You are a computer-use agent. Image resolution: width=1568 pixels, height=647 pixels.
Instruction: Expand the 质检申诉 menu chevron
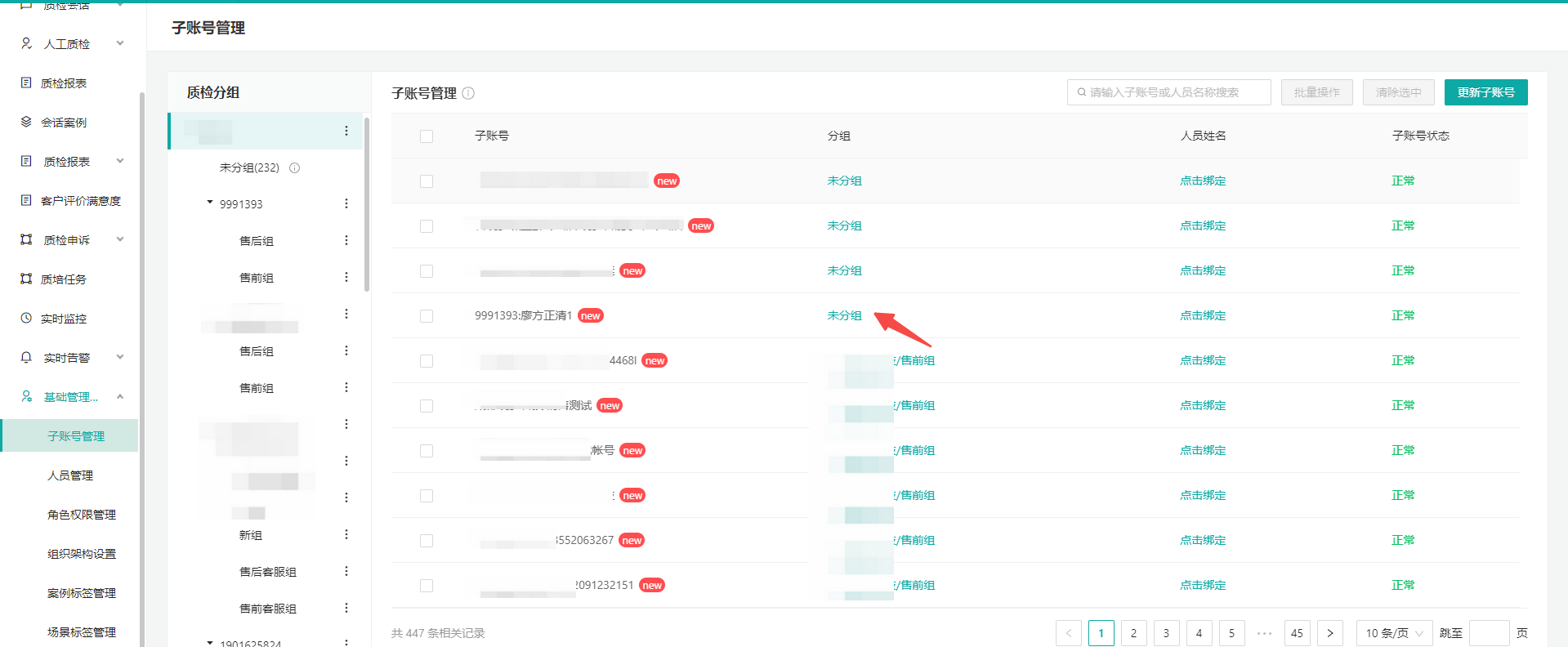[x=120, y=239]
